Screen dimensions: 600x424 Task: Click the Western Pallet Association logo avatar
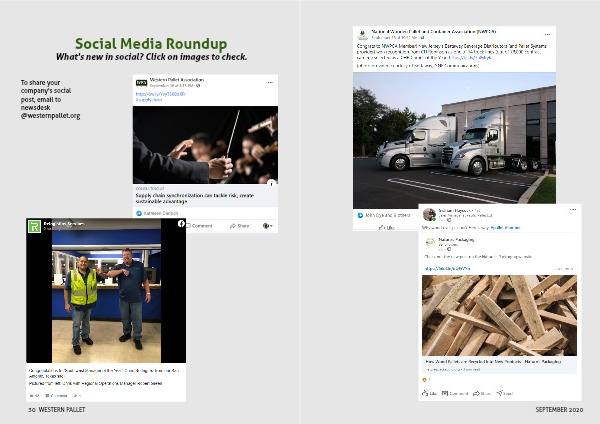141,83
